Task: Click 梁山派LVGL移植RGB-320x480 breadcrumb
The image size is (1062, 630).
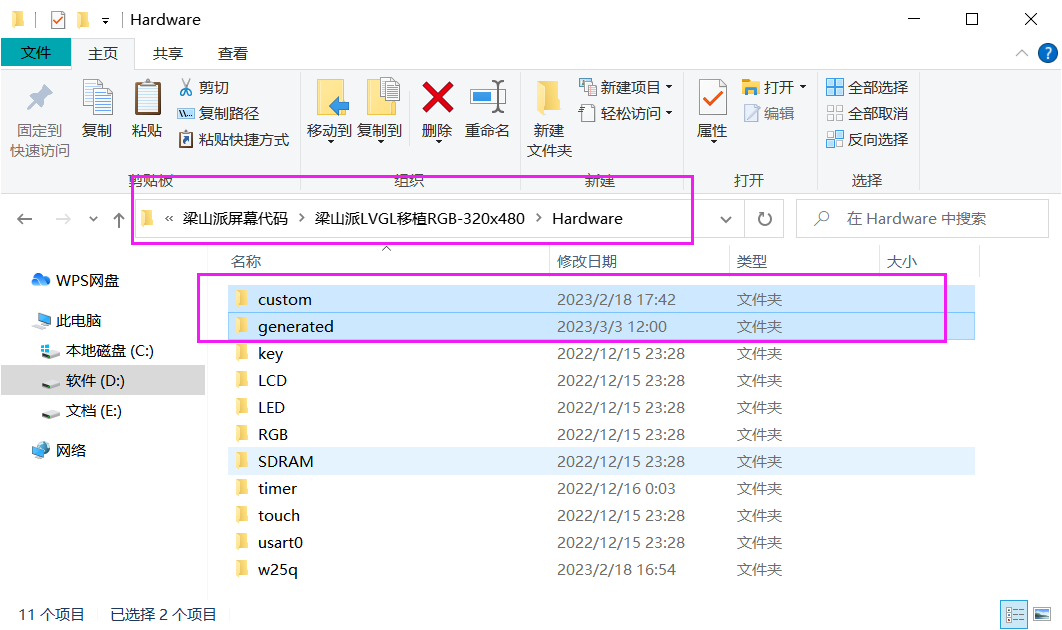Action: click(420, 219)
